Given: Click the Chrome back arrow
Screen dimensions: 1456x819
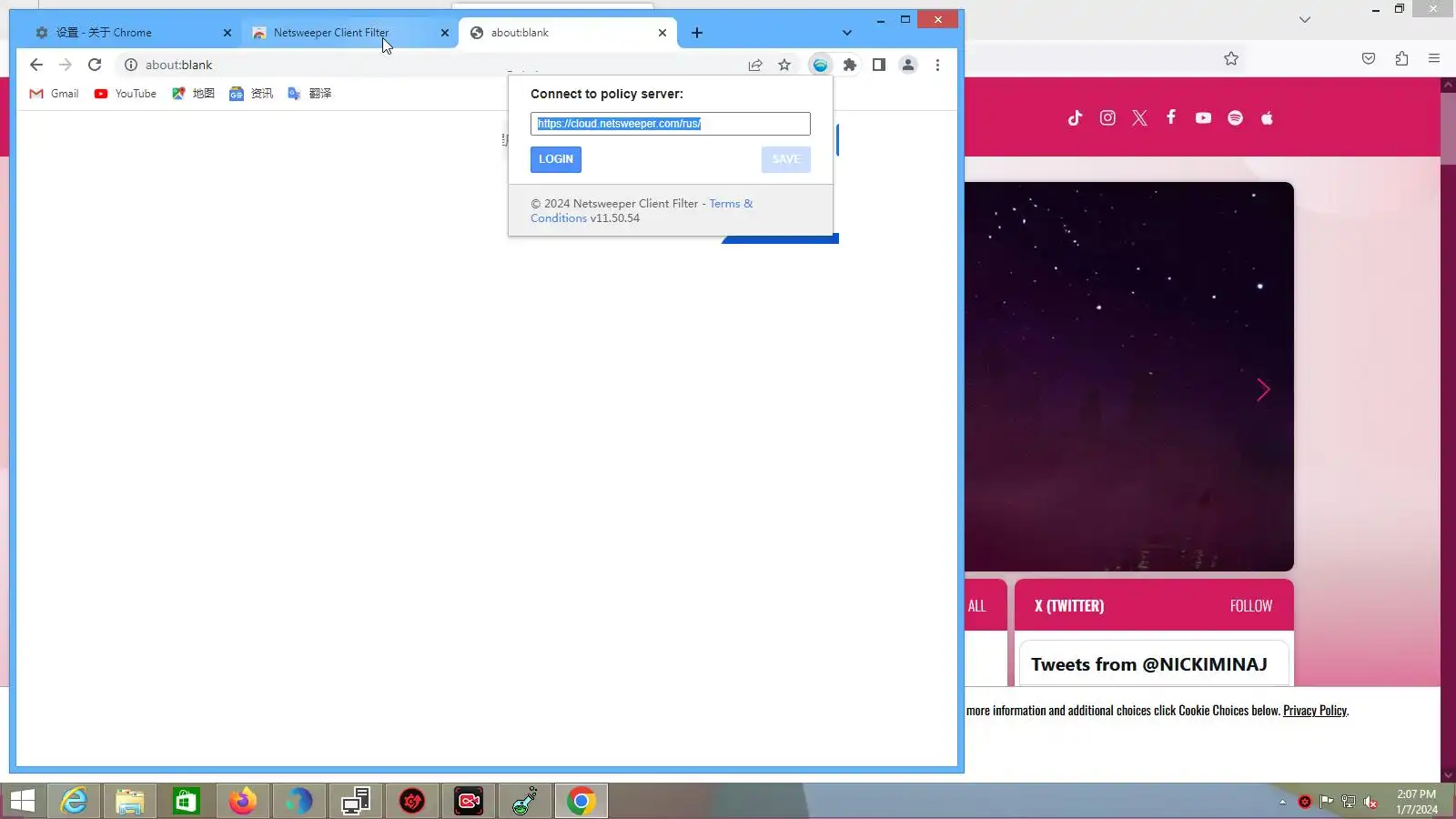Looking at the screenshot, I should pyautogui.click(x=36, y=65).
